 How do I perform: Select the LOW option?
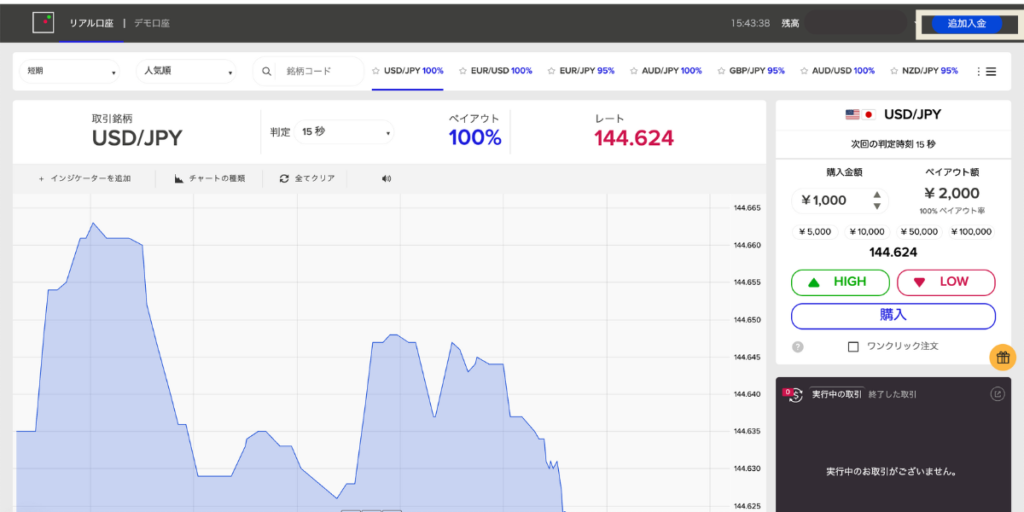click(x=945, y=282)
